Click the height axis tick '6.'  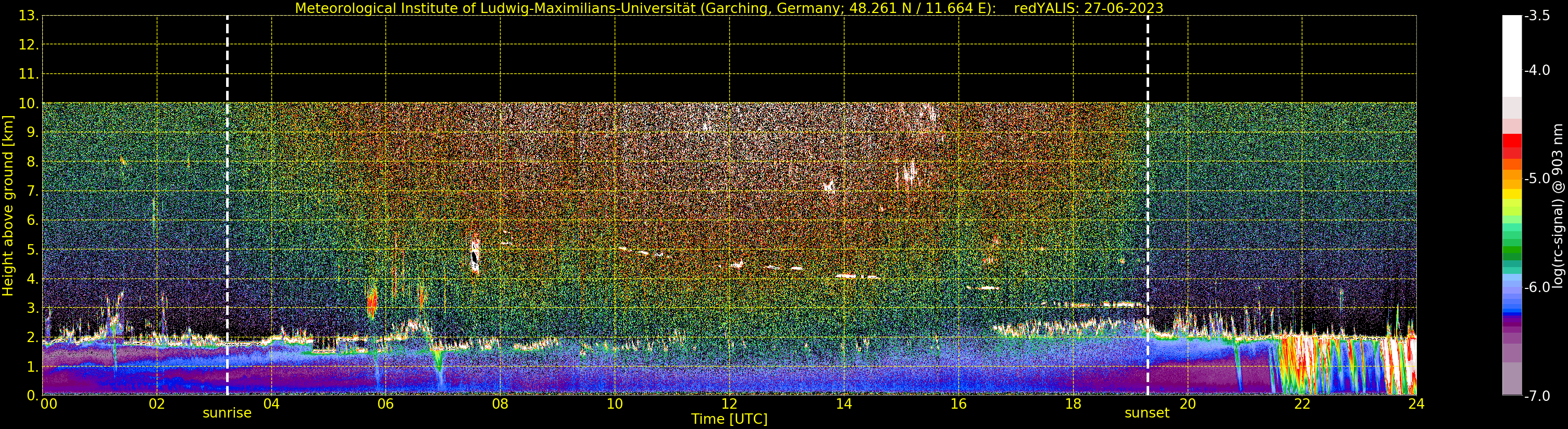(33, 220)
